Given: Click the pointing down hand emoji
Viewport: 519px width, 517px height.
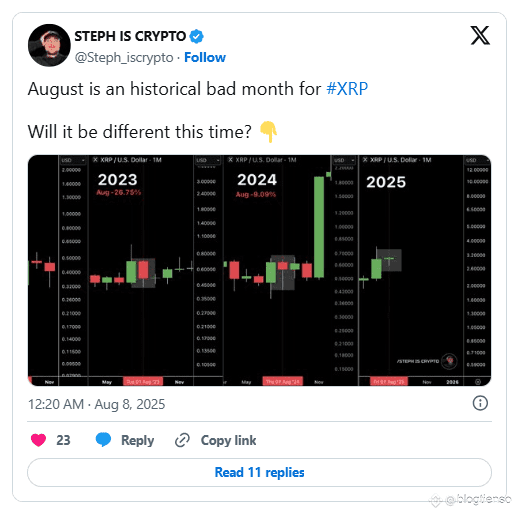Looking at the screenshot, I should click(x=268, y=132).
